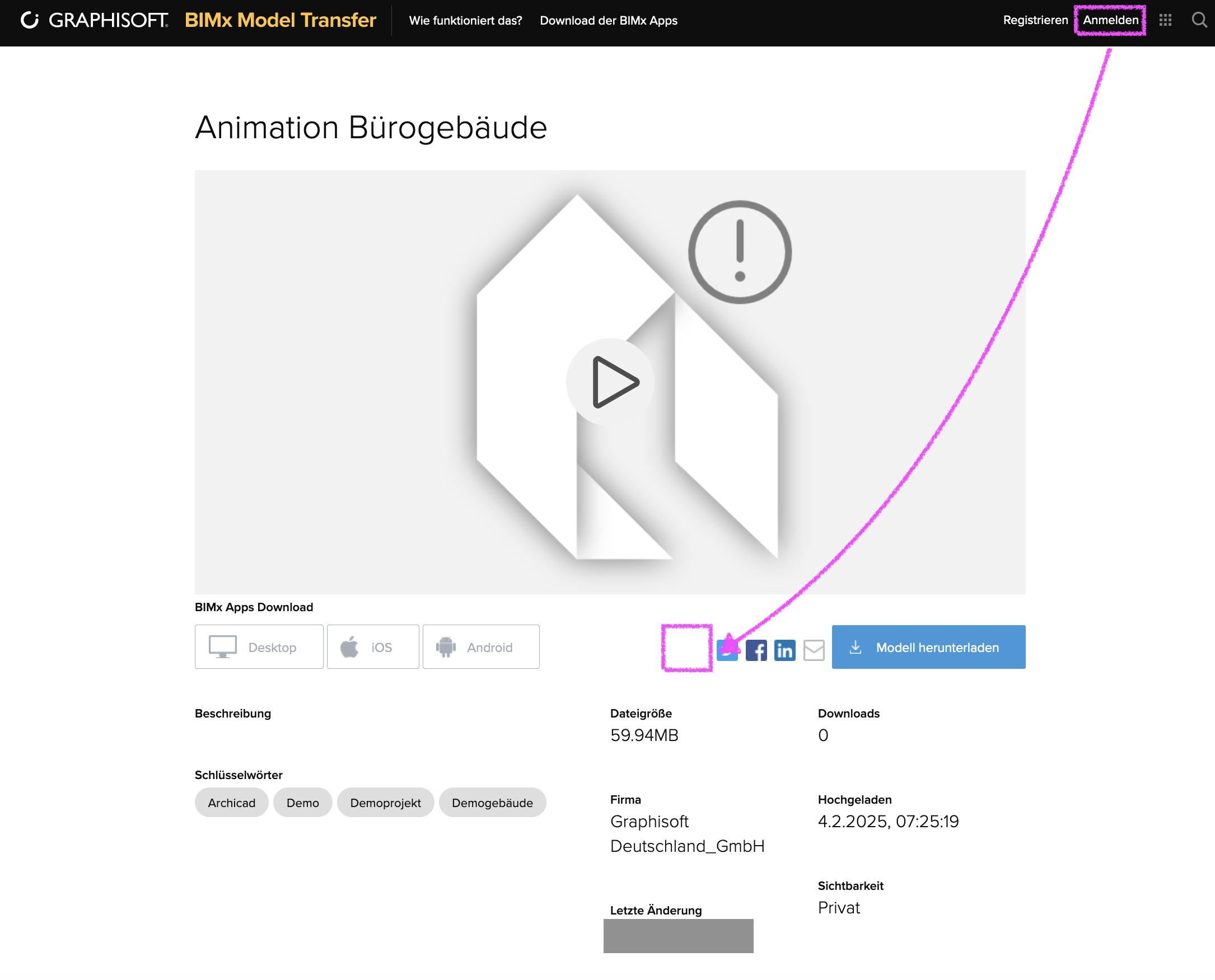The image size is (1215, 980).
Task: Open "Wie funktioniert das?" menu item
Action: (465, 21)
